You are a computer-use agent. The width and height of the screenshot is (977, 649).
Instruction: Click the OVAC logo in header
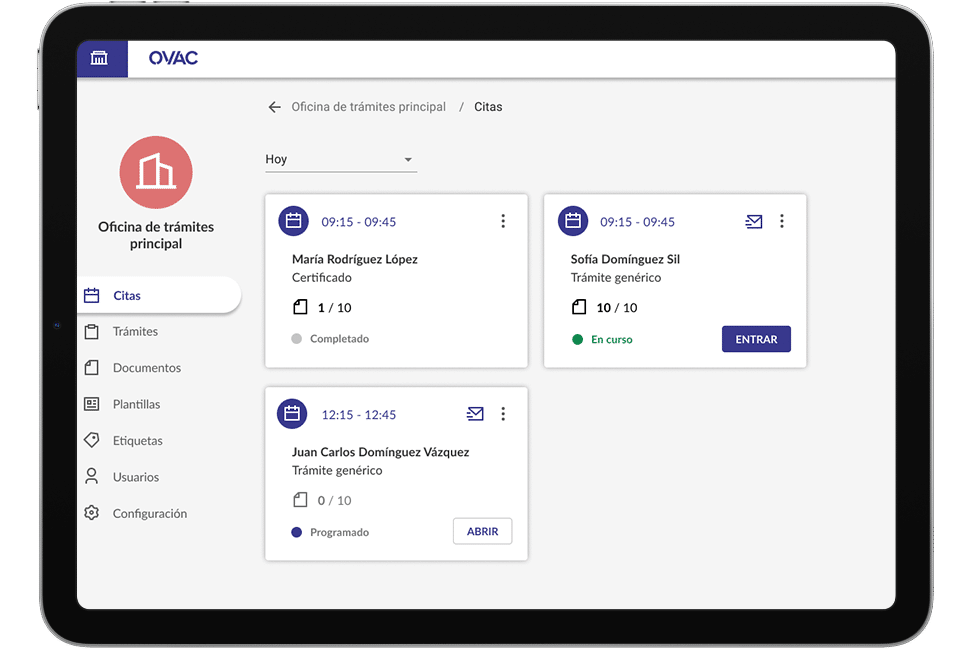[173, 58]
